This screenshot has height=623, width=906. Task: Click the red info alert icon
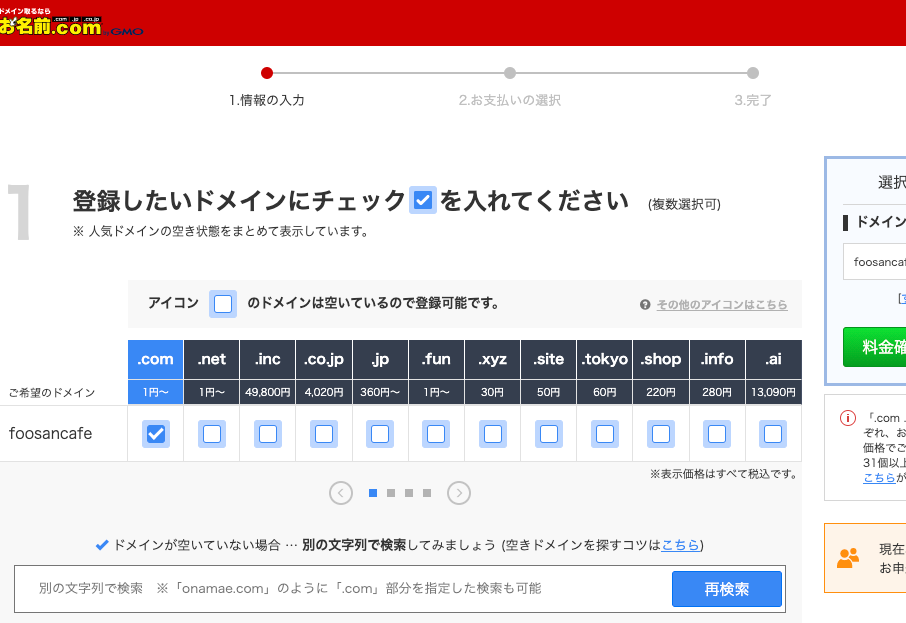point(848,418)
